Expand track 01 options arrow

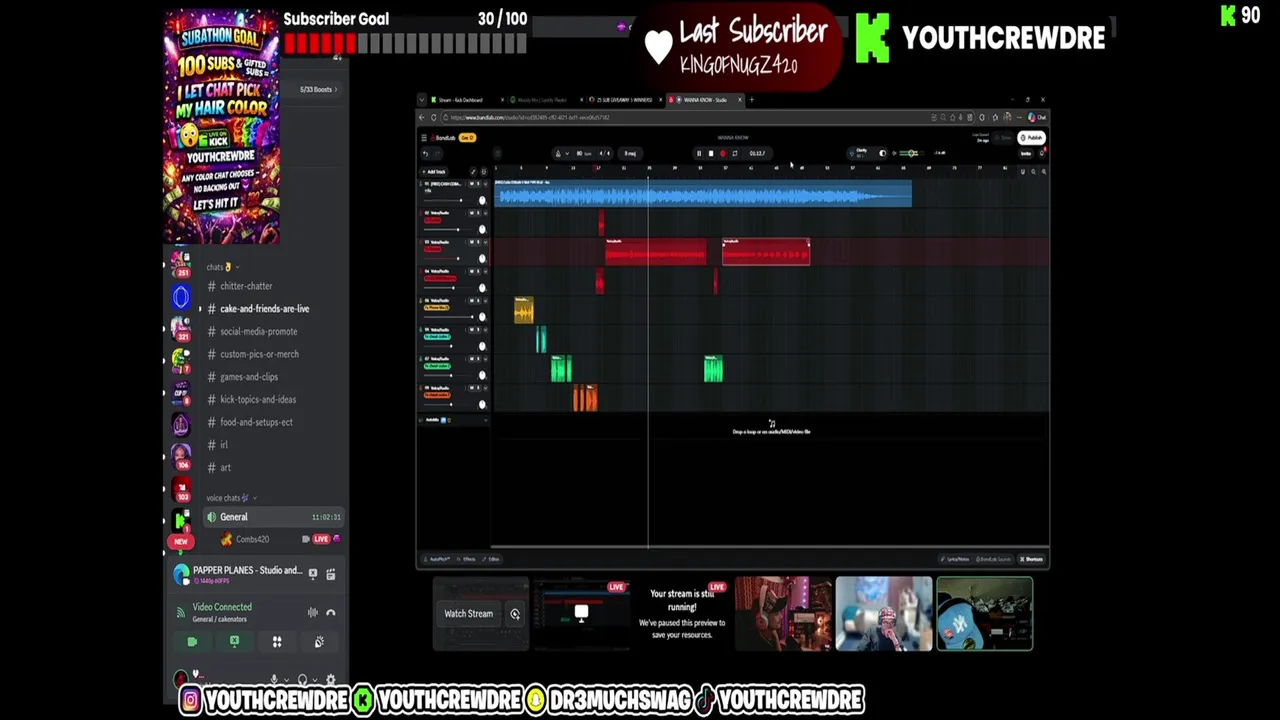(485, 183)
